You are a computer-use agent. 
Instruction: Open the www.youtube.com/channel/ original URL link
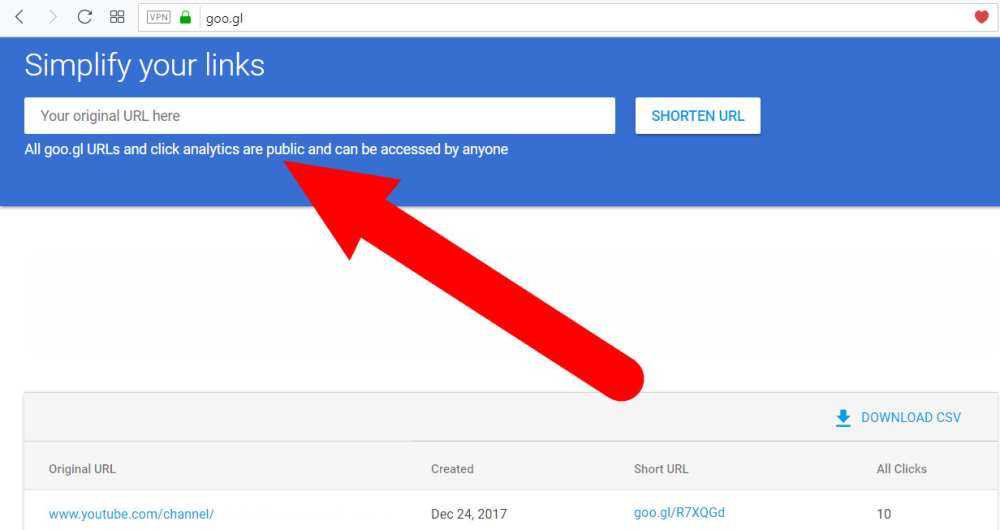[x=131, y=514]
